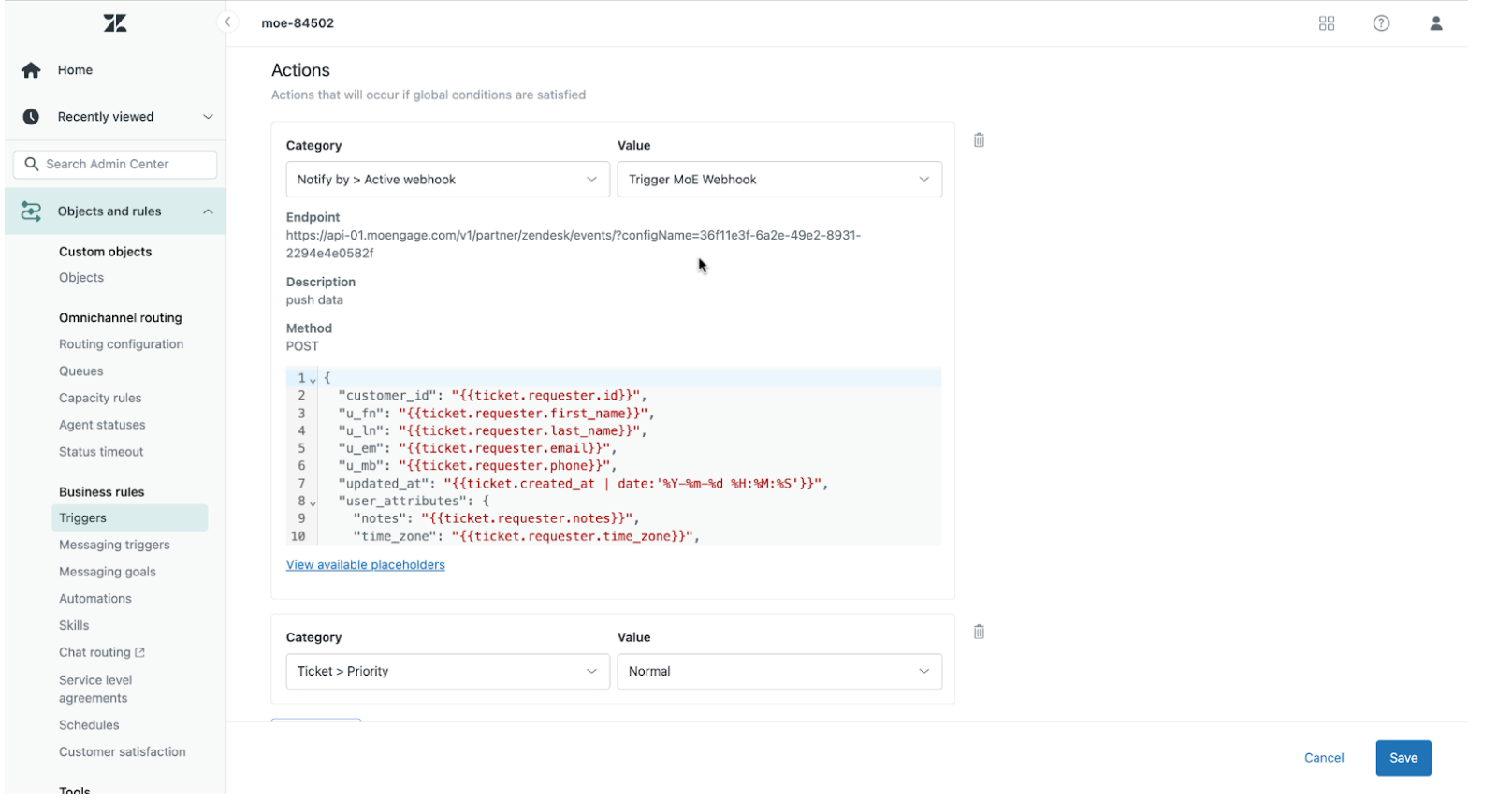Click the Objects and rules icon
The image size is (1512, 801).
(31, 211)
